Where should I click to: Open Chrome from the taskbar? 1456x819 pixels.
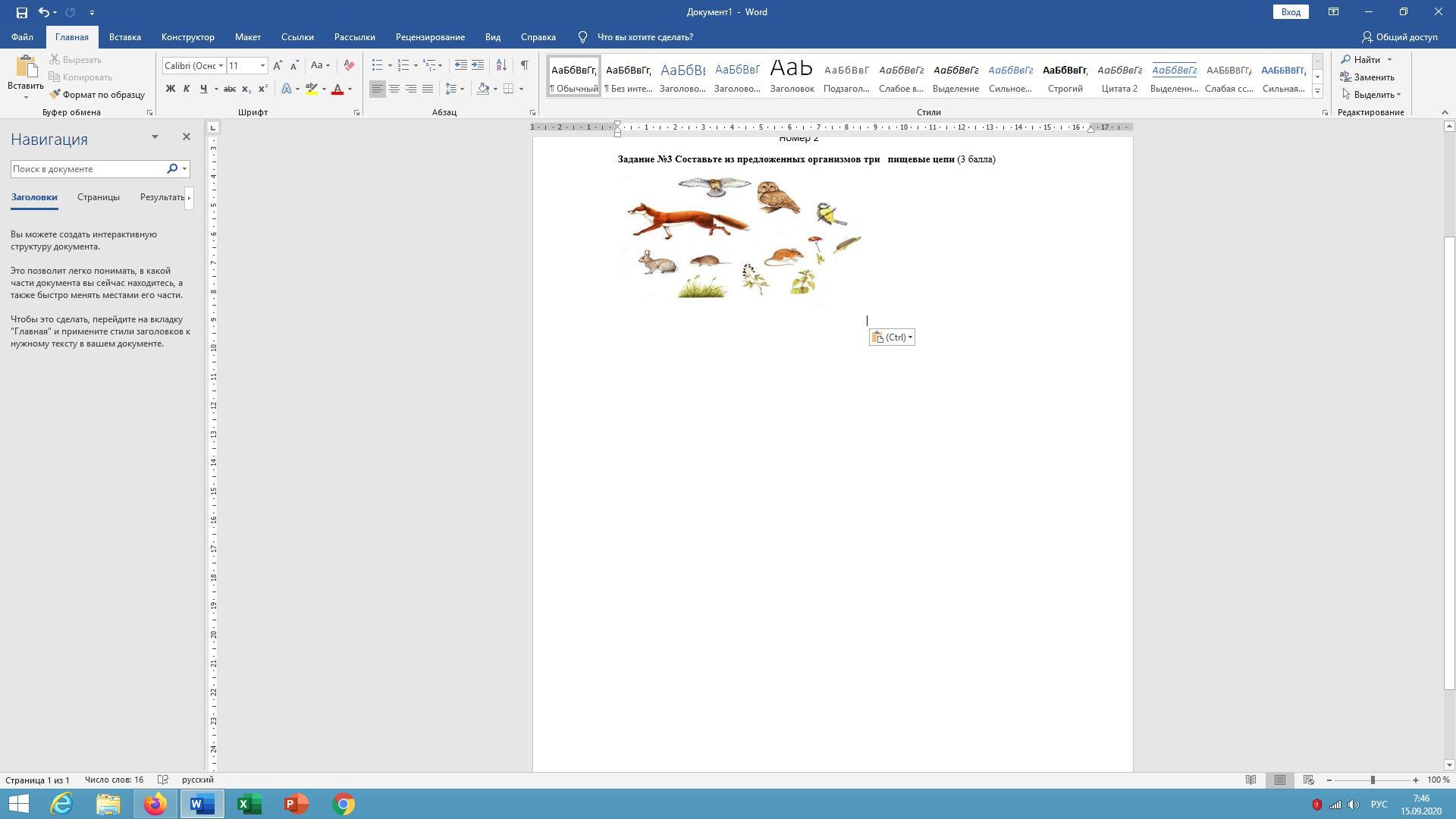coord(344,804)
